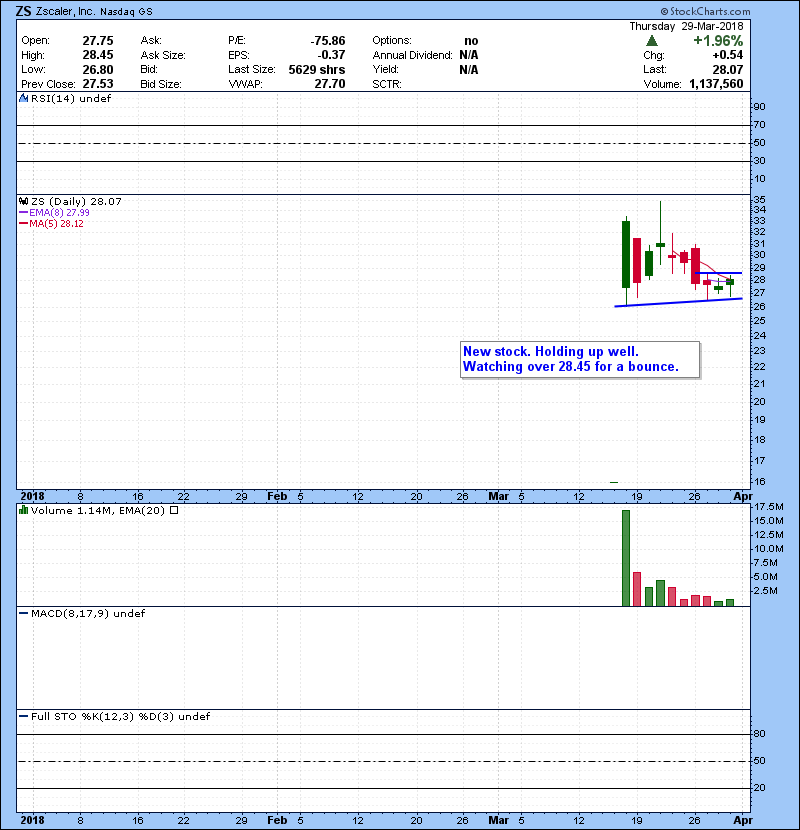Click the Low value 26.80
The height and width of the screenshot is (830, 800).
98,69
